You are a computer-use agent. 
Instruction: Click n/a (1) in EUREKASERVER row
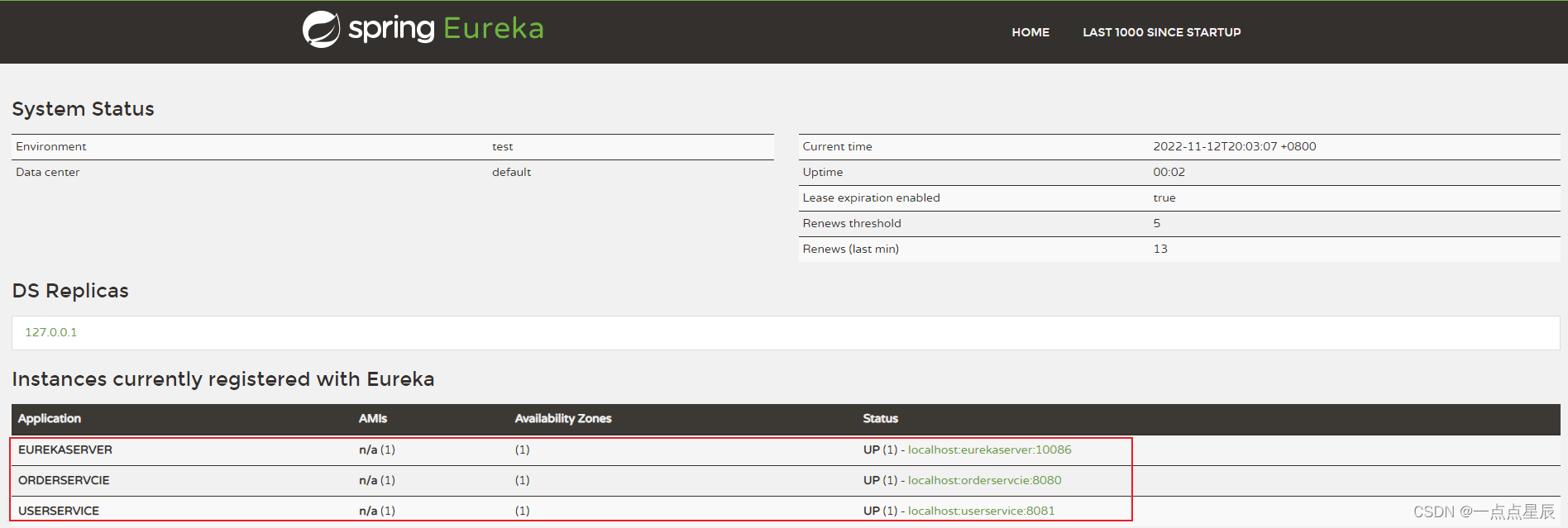[377, 450]
